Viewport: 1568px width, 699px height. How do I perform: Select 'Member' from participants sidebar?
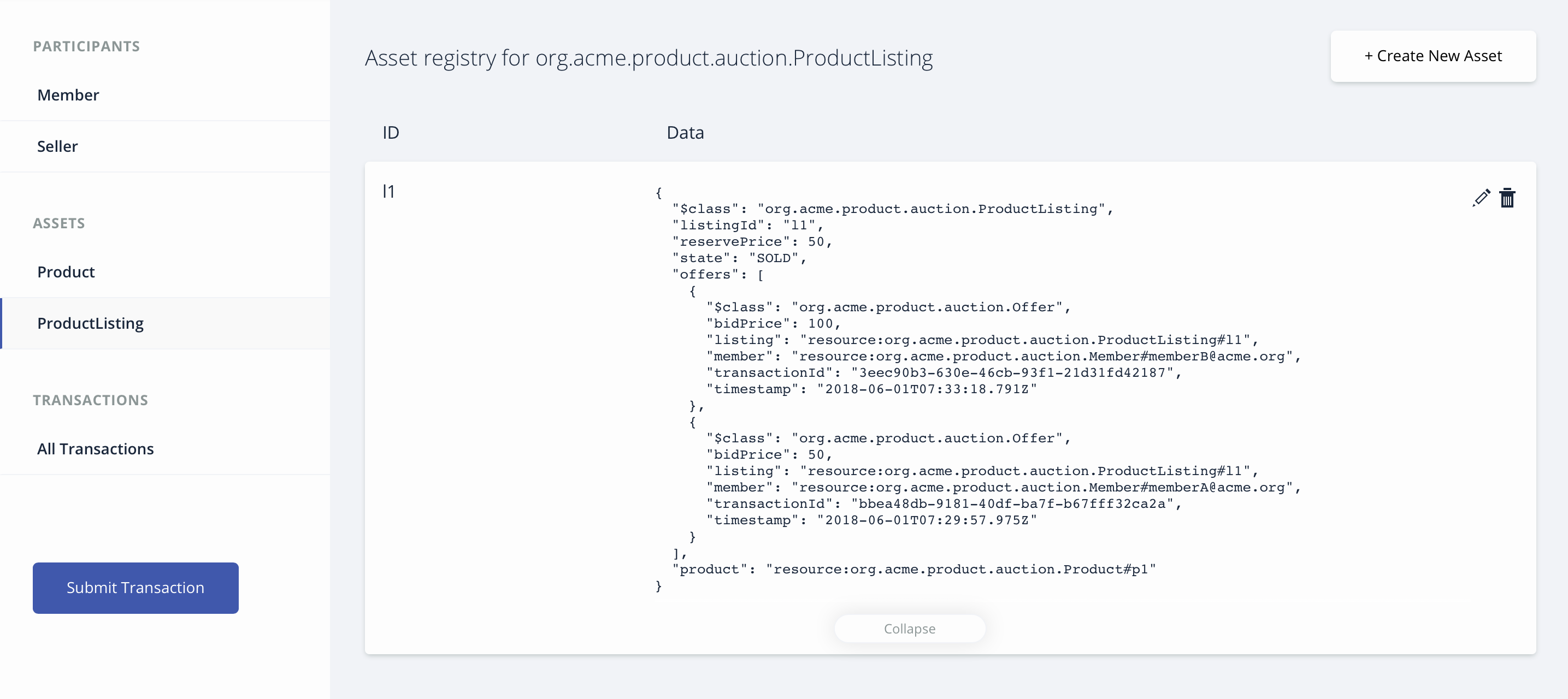[x=68, y=94]
